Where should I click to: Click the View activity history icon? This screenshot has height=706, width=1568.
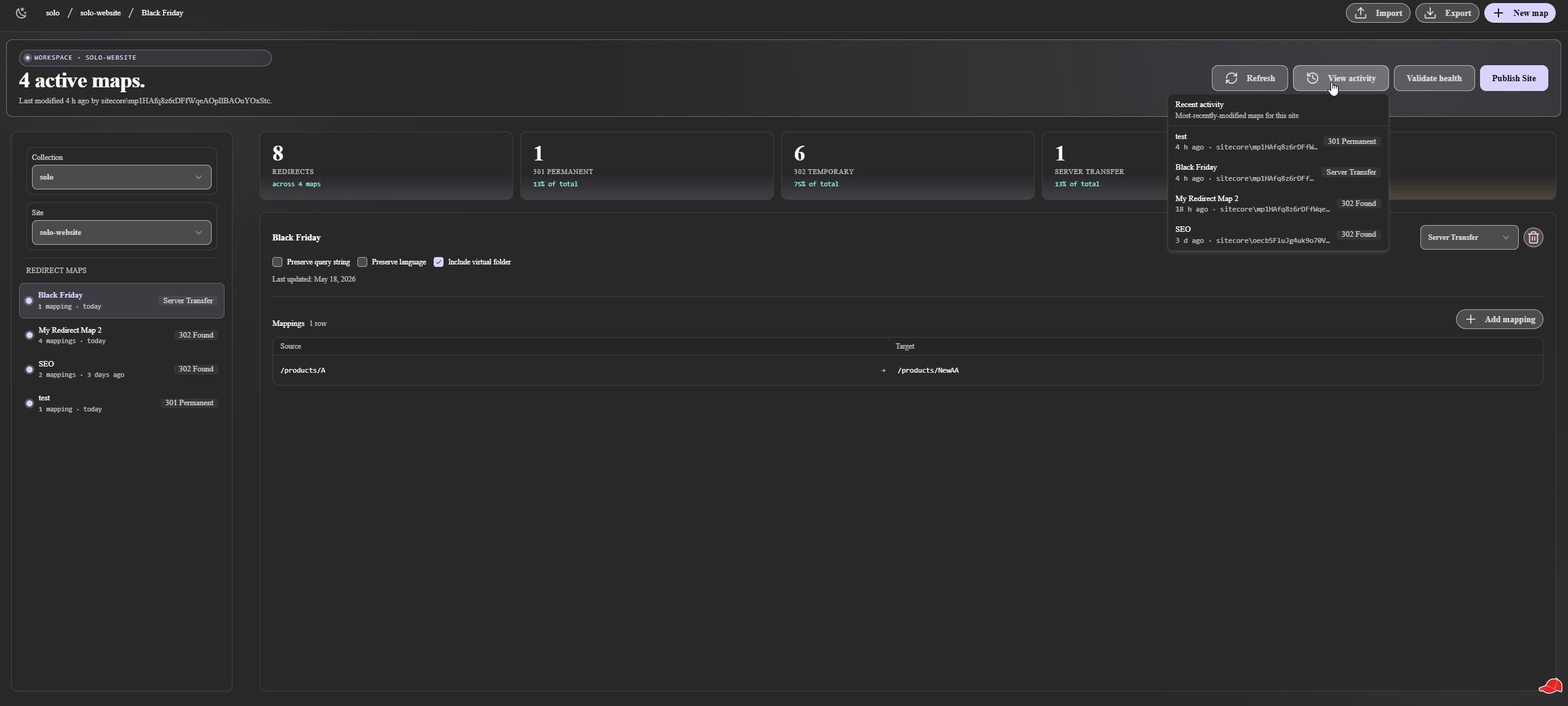coord(1312,78)
